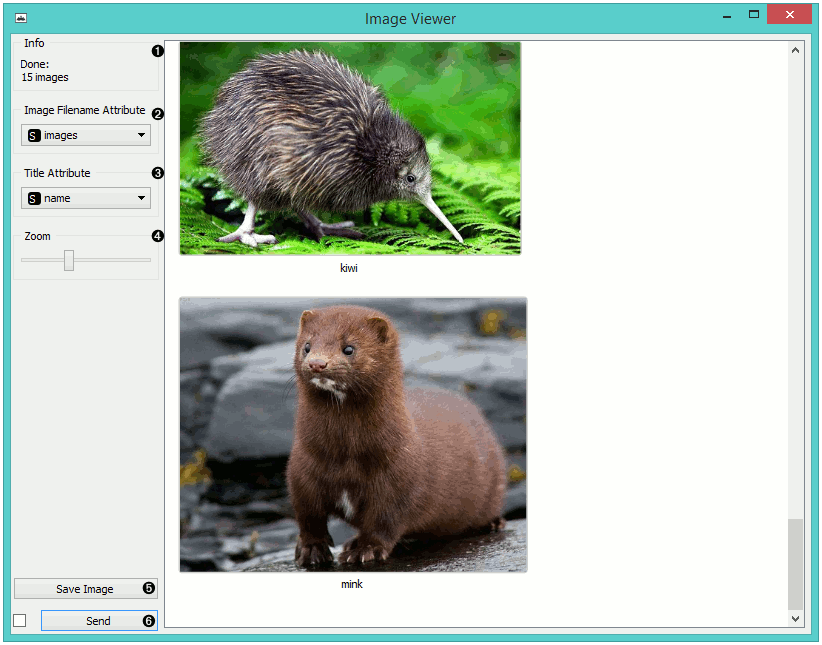Click the Image Viewer app icon in title bar
Viewport: 822px width, 645px height.
pyautogui.click(x=21, y=18)
